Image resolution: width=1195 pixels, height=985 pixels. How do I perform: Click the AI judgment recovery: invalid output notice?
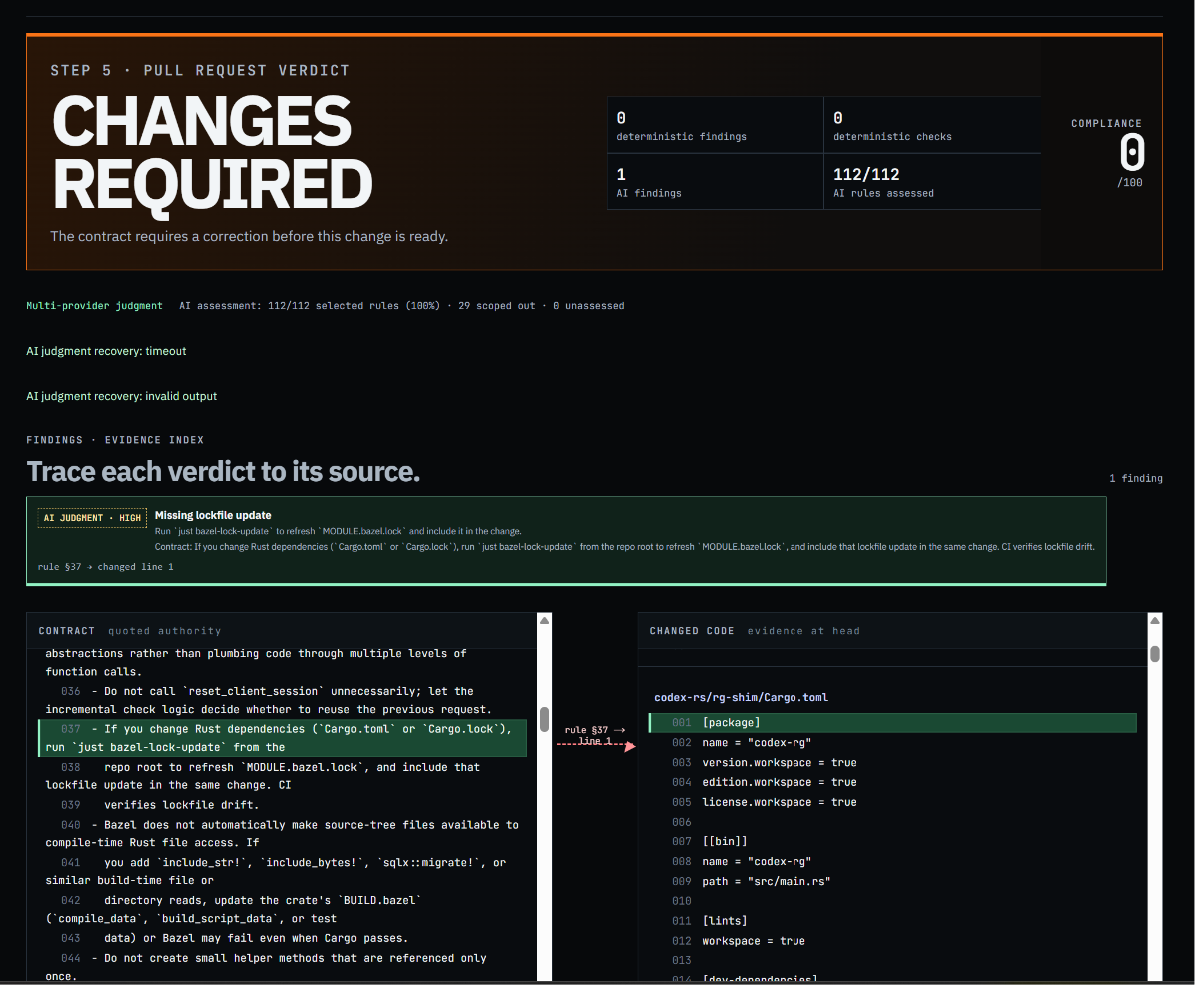(x=121, y=396)
